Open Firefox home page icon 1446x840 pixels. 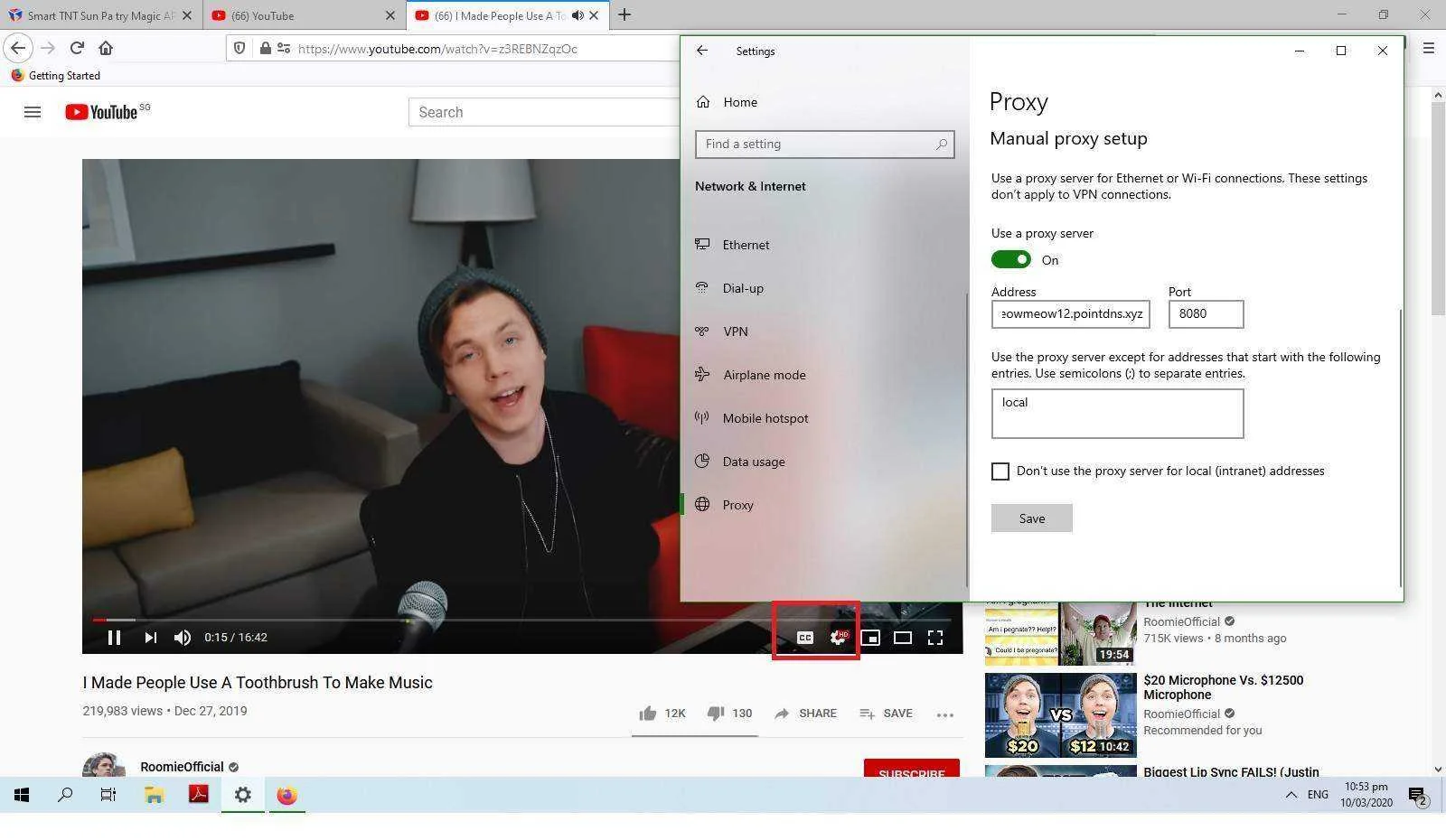click(106, 49)
